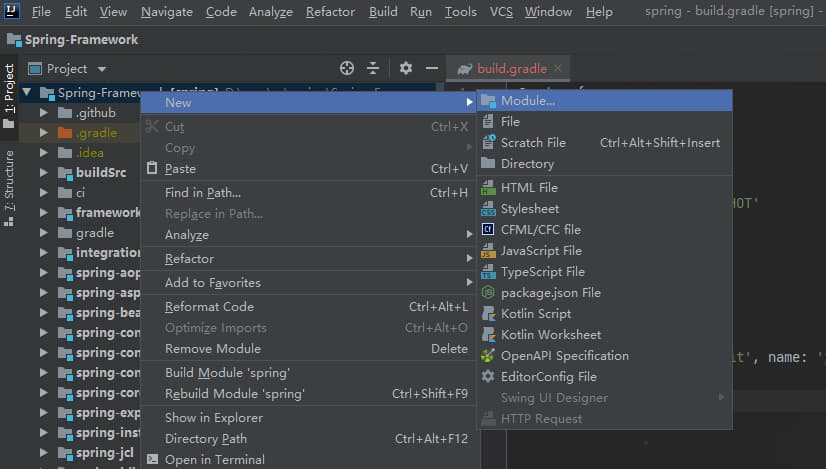Choose Remove Module

click(309, 349)
